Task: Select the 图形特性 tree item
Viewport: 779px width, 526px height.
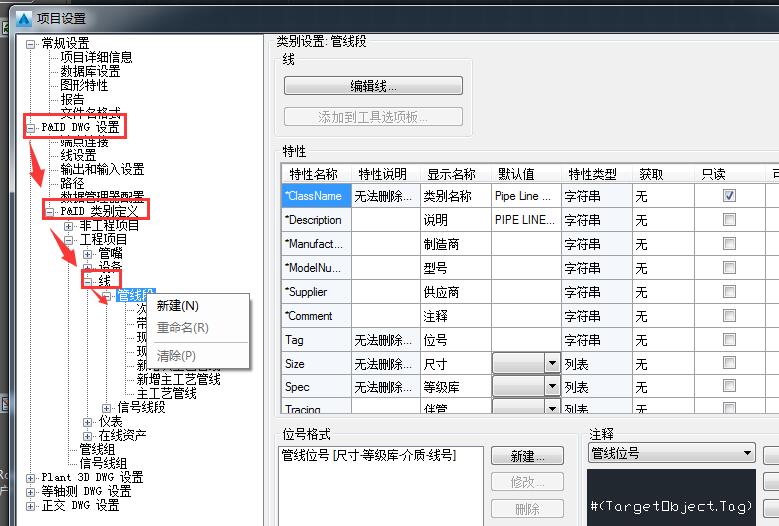Action: tap(84, 85)
